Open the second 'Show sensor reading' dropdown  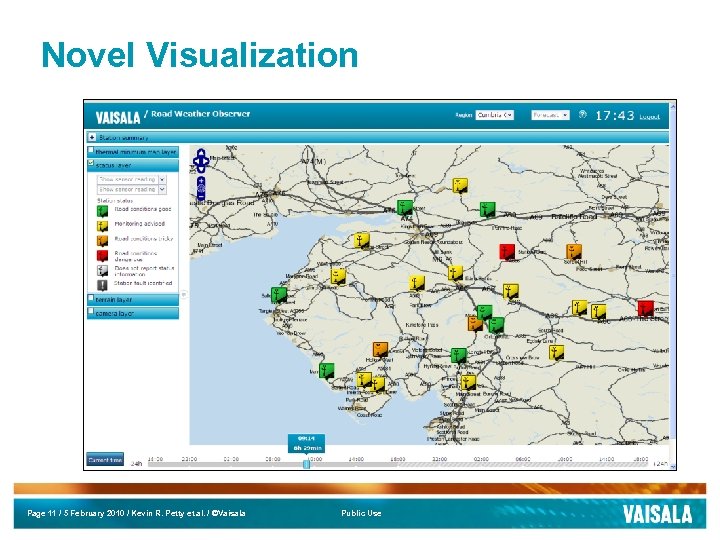tap(132, 189)
